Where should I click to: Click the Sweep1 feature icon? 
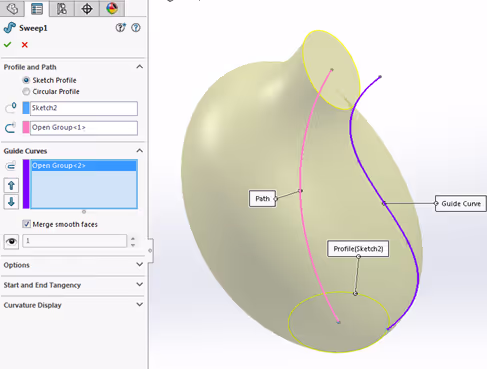coord(10,28)
